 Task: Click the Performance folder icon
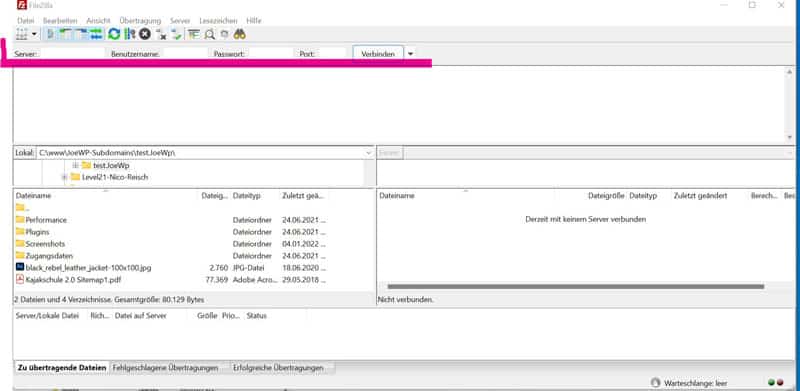click(x=20, y=219)
